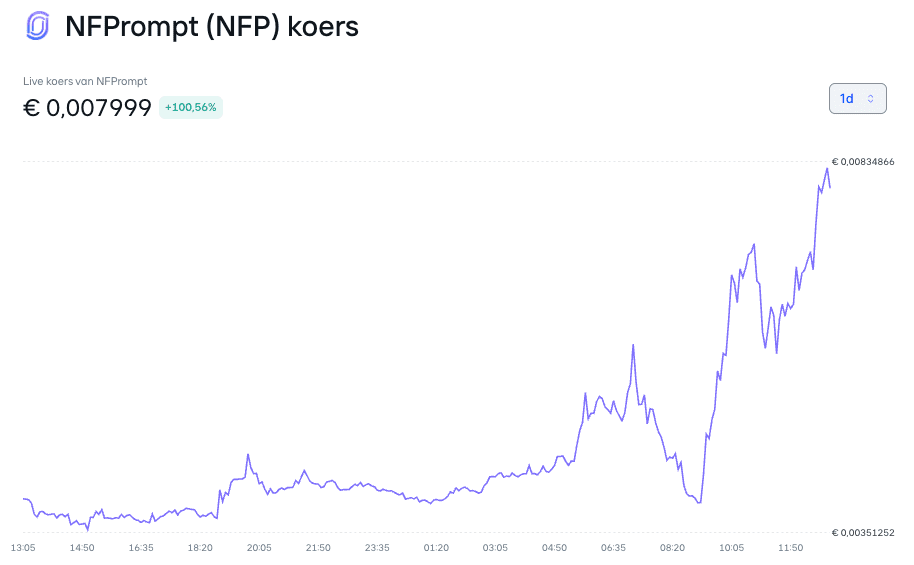
Task: Click the Live koers van NFPrompt label
Action: coord(85,81)
